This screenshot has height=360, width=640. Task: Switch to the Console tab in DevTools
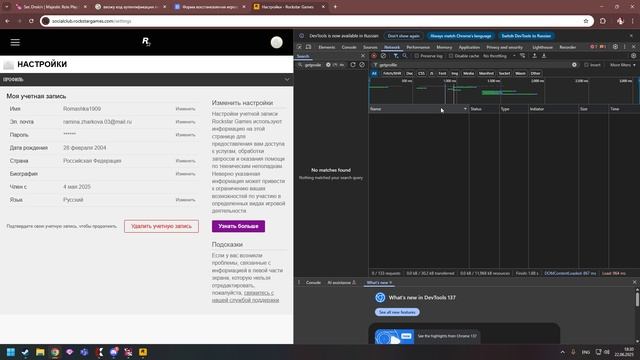(349, 47)
